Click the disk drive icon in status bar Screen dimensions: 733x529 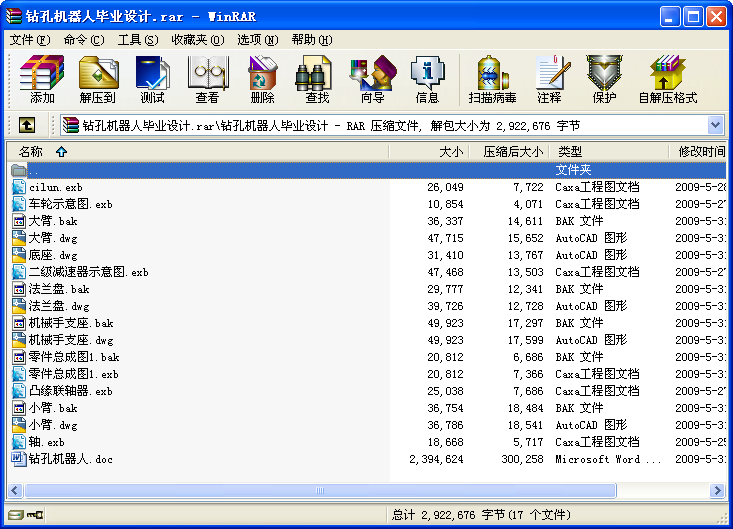coord(15,515)
